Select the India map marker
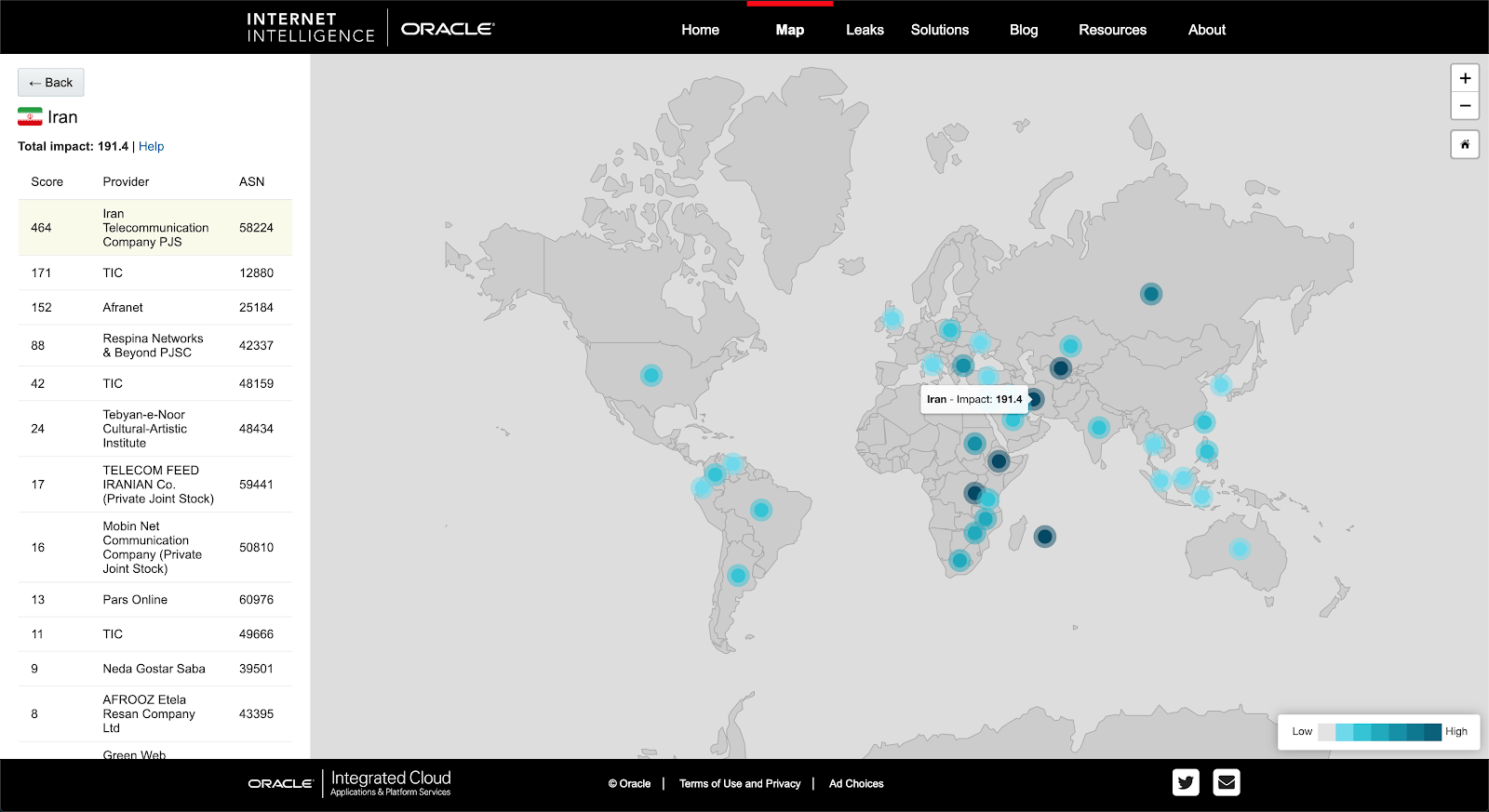 coord(1099,428)
